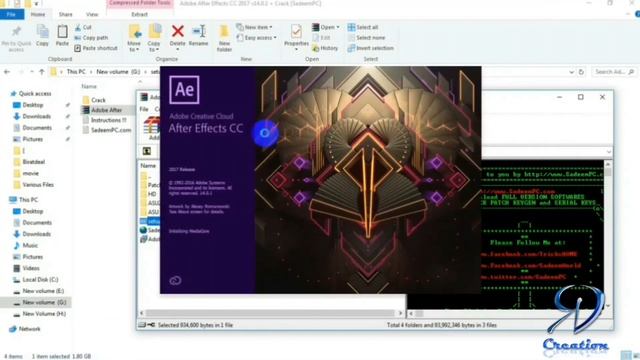
Task: Click Invert selection in the ribbon
Action: click(x=371, y=48)
